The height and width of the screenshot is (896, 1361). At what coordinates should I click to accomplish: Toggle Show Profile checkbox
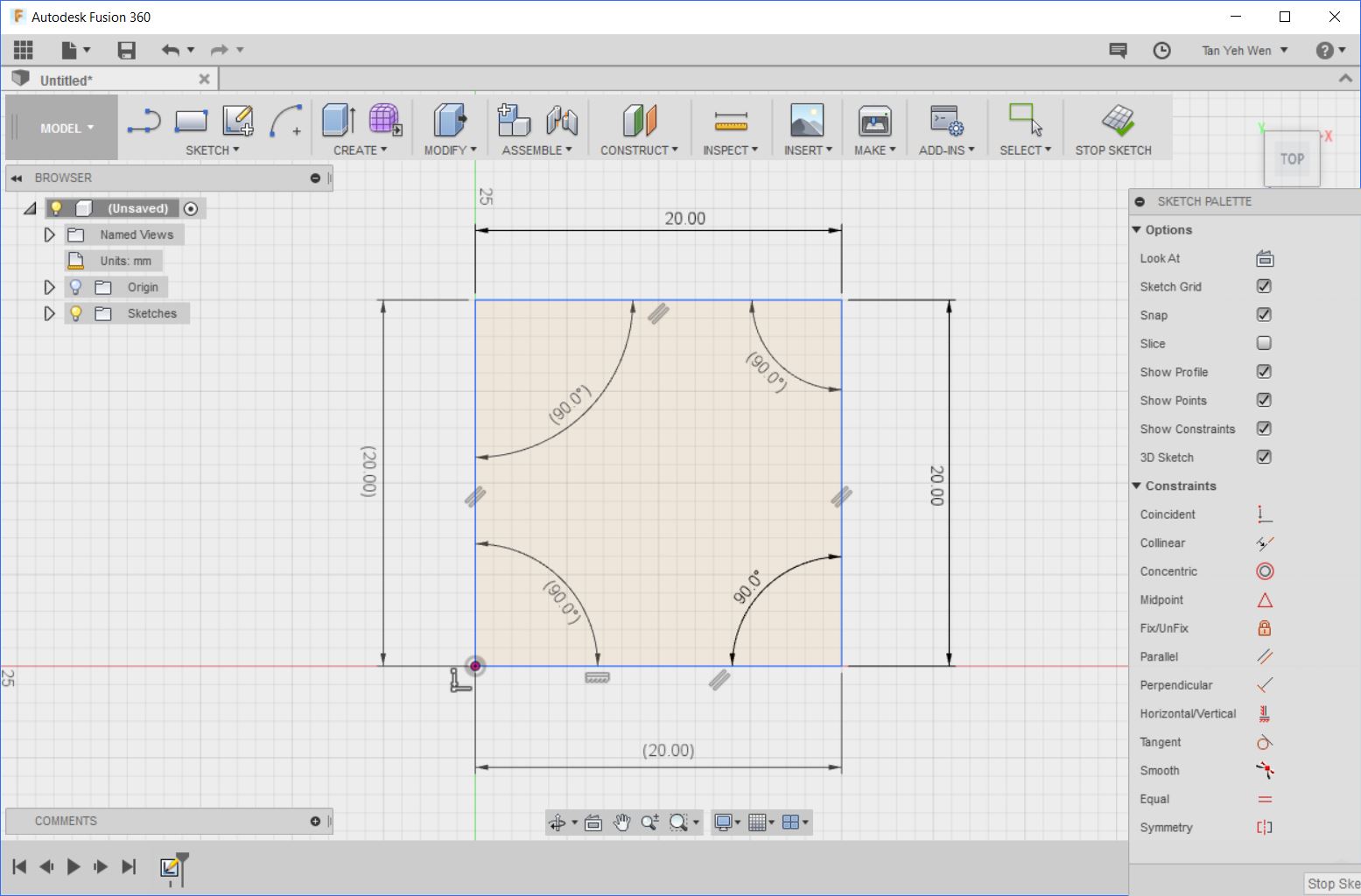pyautogui.click(x=1264, y=372)
